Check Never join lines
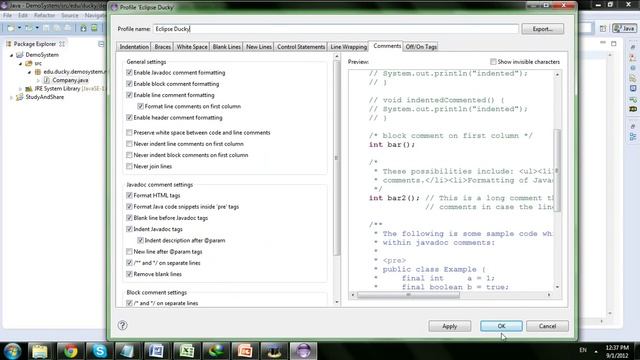The width and height of the screenshot is (640, 360). (129, 166)
